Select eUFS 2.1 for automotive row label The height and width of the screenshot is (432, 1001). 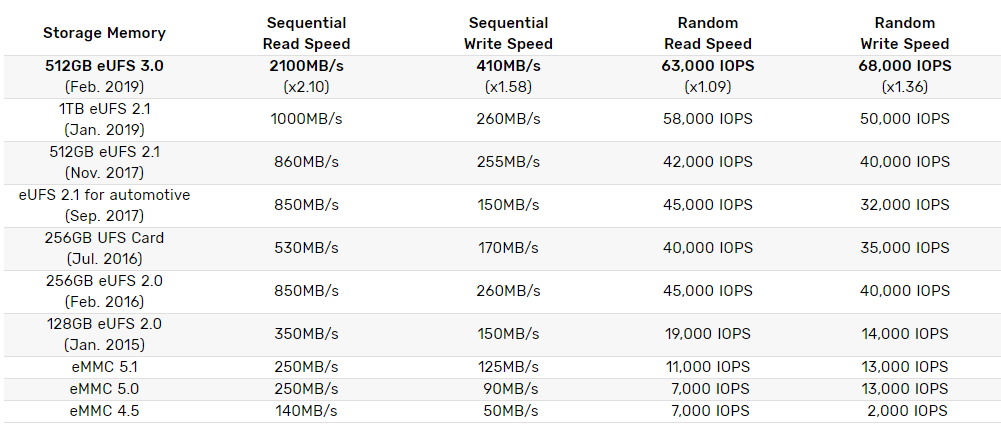[104, 195]
